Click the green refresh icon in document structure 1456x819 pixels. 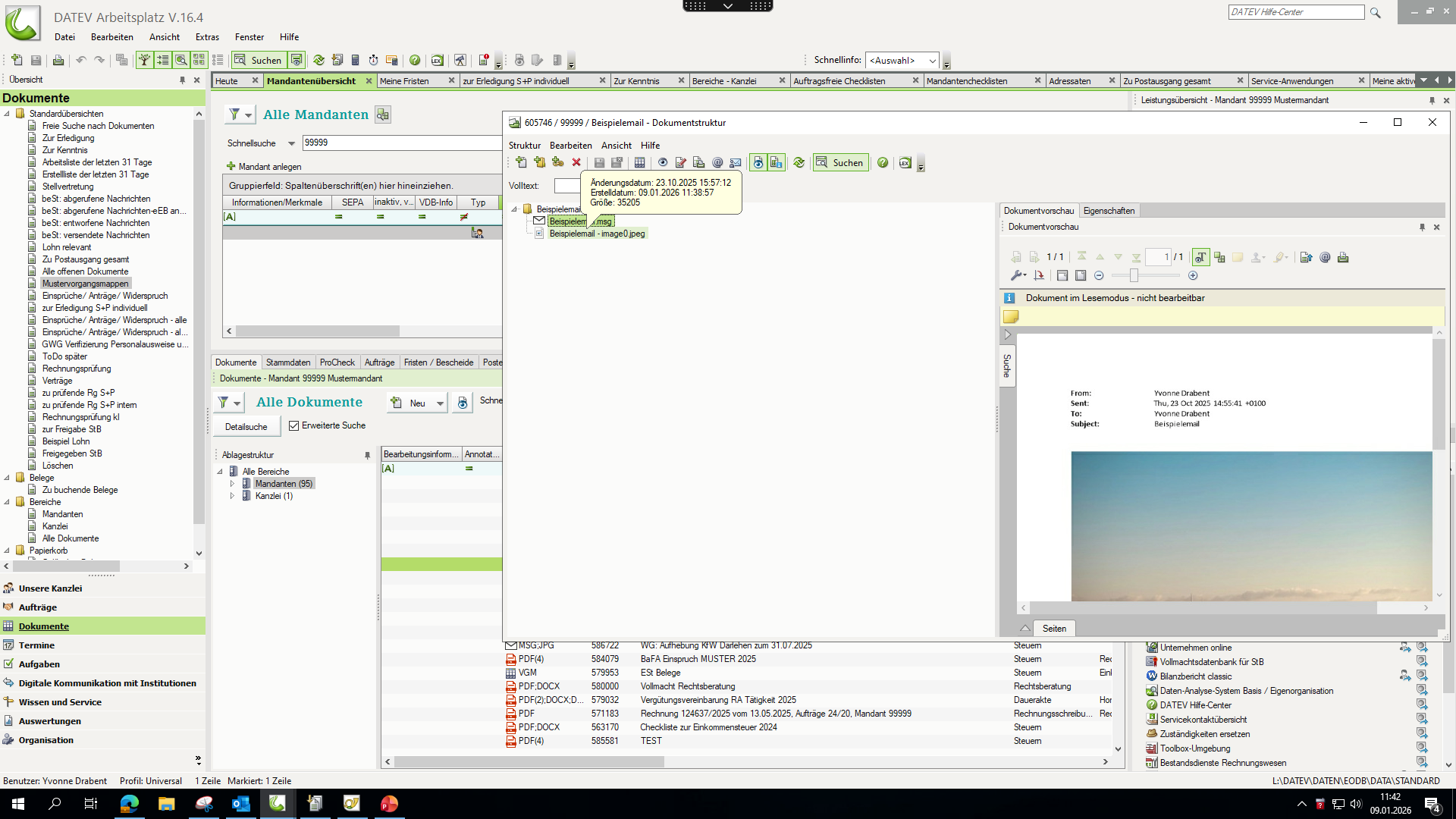pos(799,162)
